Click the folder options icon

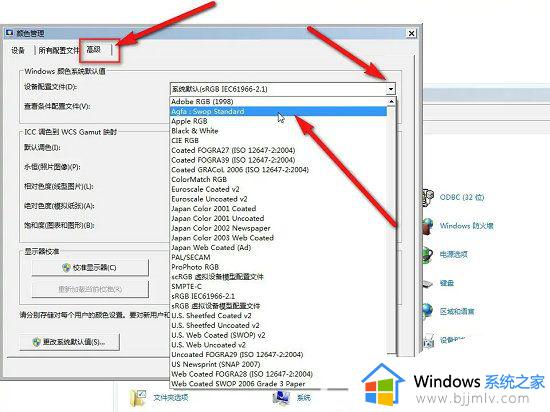(138, 398)
